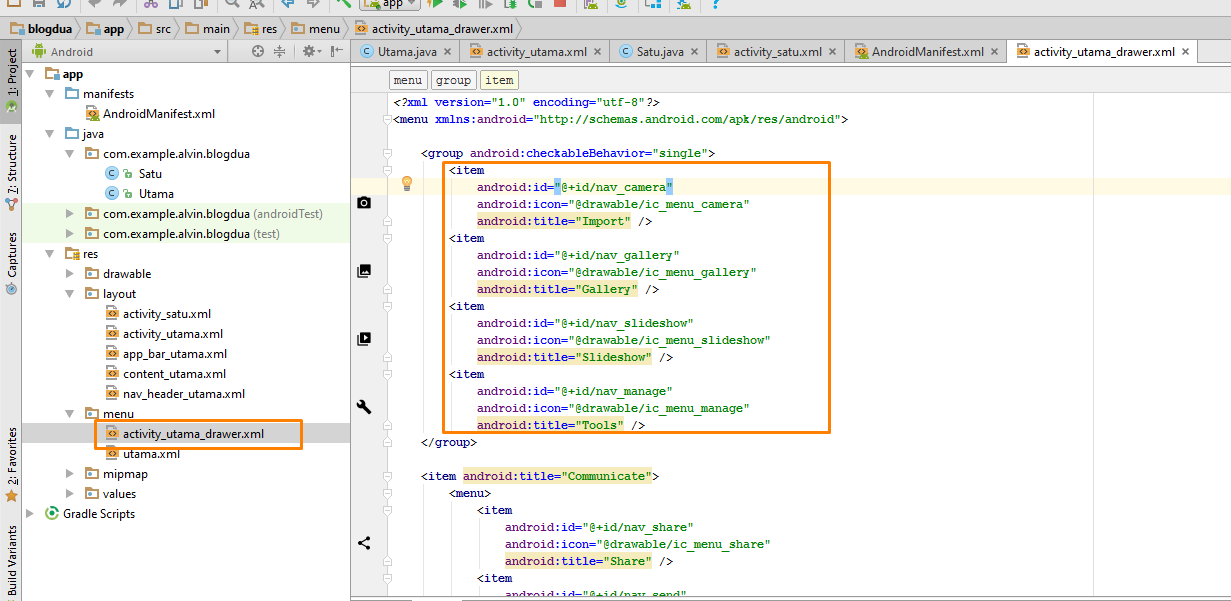Fold the group tag in editor gutter
Screen dimensions: 1231x601
click(388, 153)
